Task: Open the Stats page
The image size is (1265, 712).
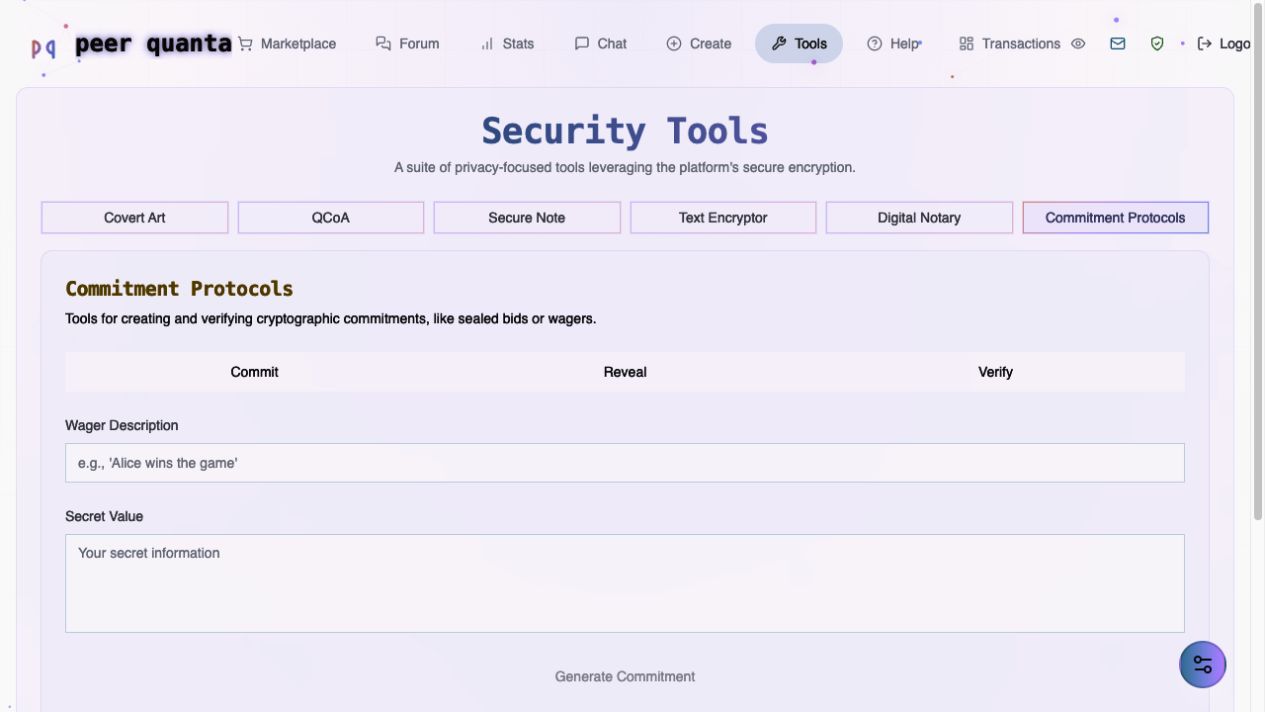Action: pyautogui.click(x=507, y=44)
